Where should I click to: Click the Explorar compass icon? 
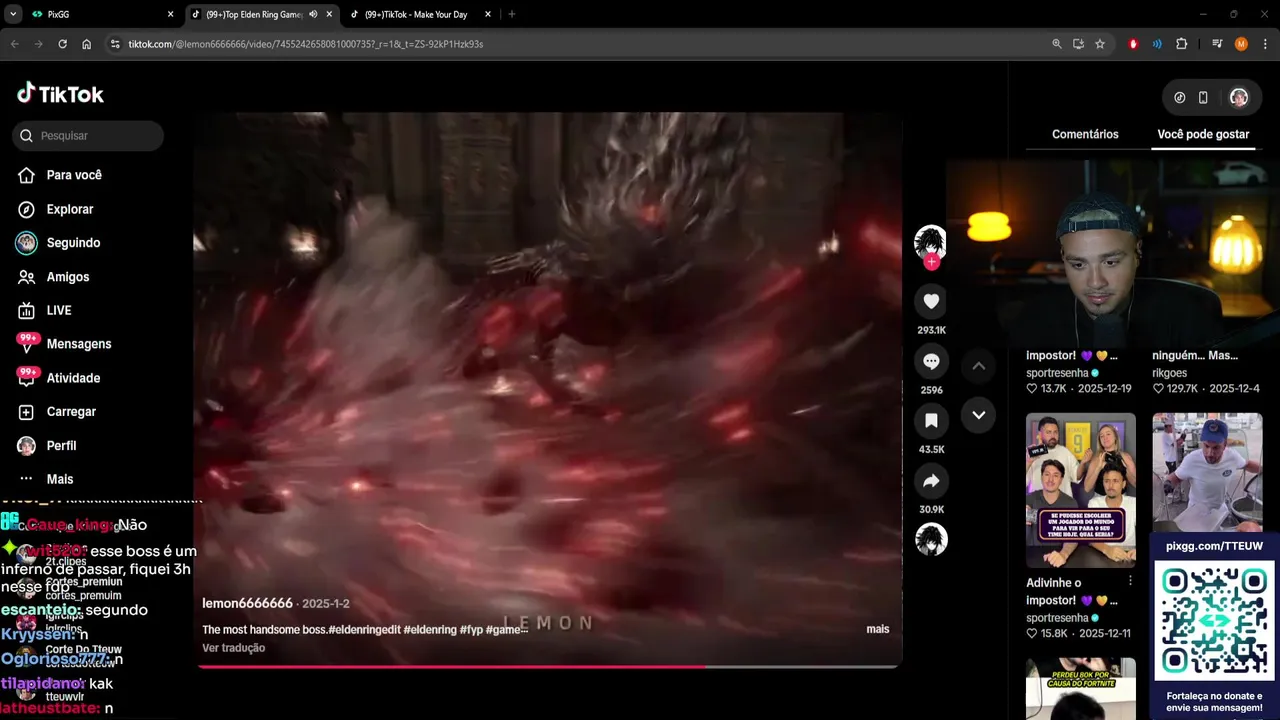point(27,209)
